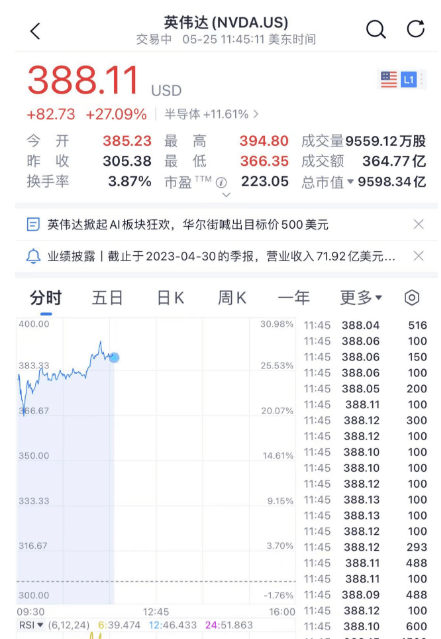Dismiss the 业绩披露 notification banner

tap(419, 256)
